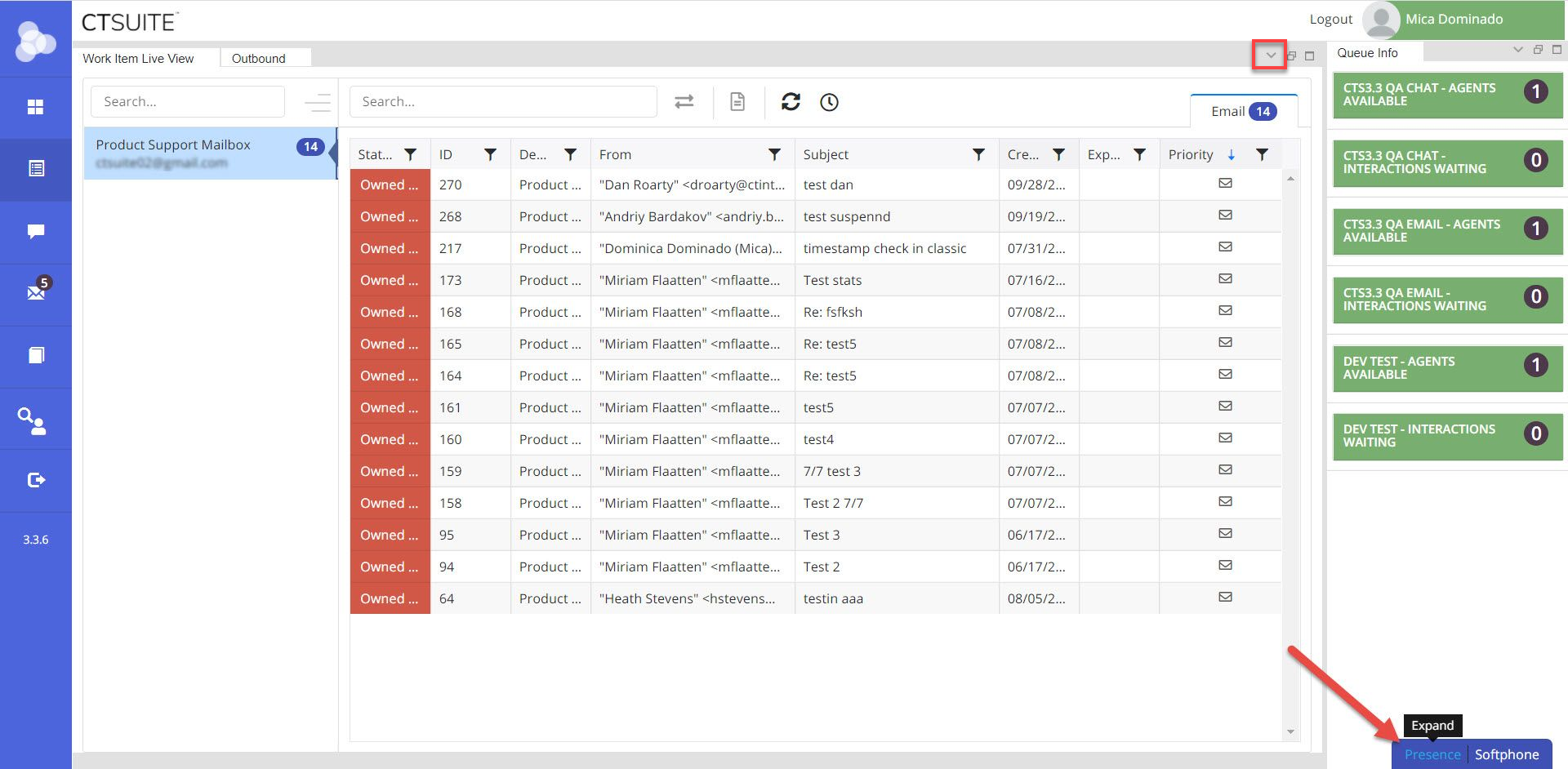
Task: Open the dashboard grid icon in sidebar
Action: click(35, 107)
